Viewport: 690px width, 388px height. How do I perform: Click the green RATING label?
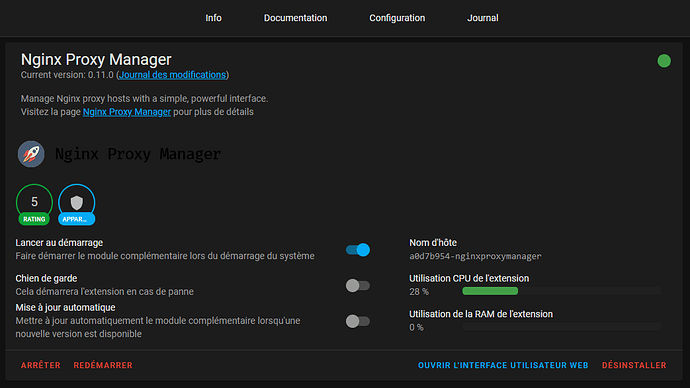click(x=34, y=219)
